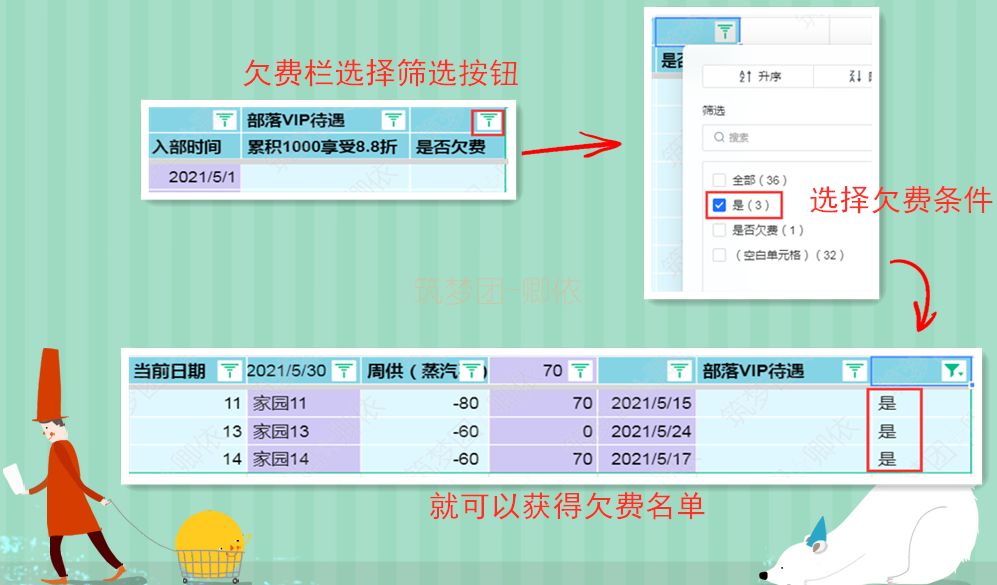This screenshot has width=997, height=585.
Task: Uncheck the 是 (3) filter option
Action: click(719, 205)
